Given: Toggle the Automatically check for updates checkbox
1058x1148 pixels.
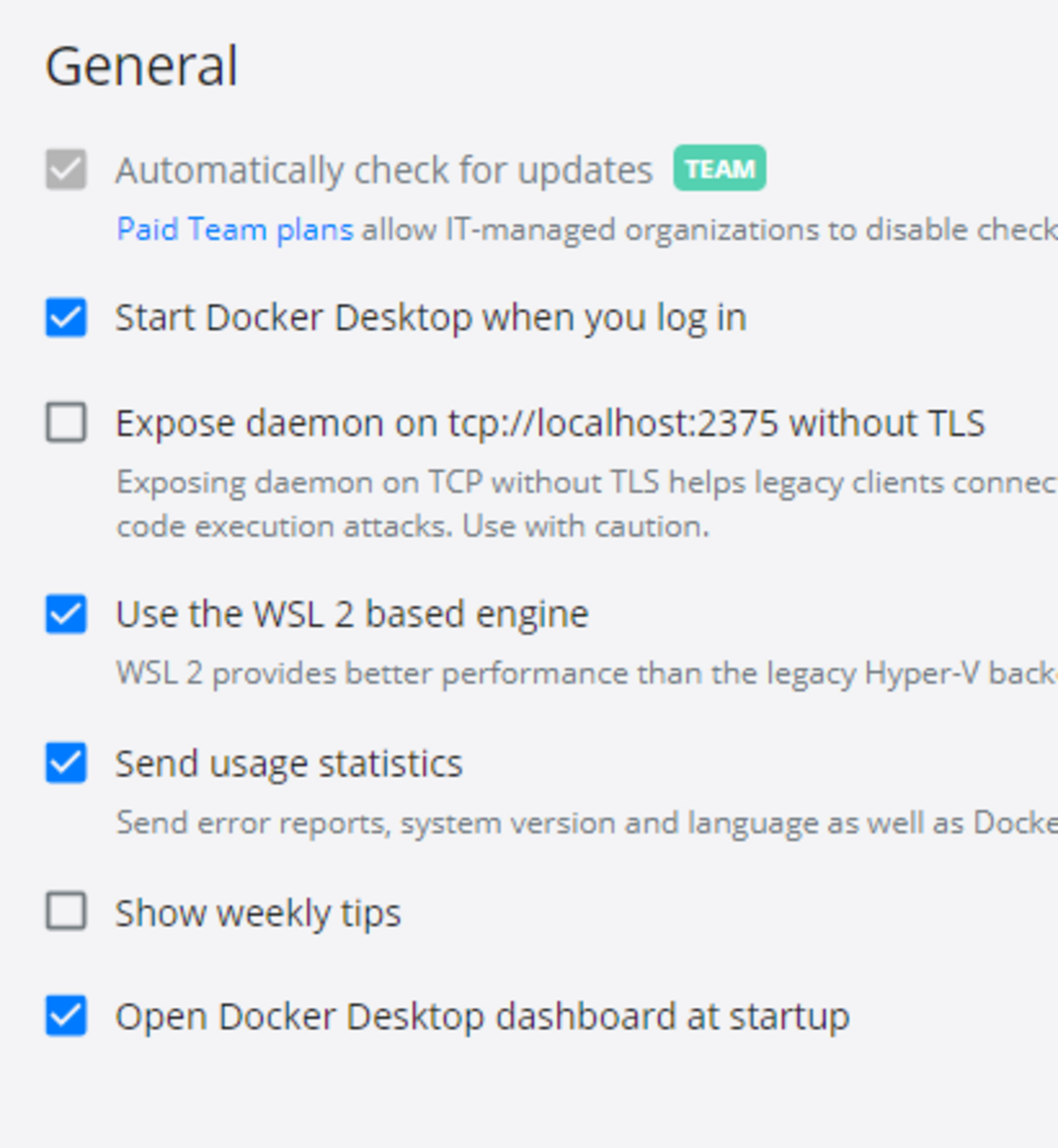Looking at the screenshot, I should (x=66, y=169).
